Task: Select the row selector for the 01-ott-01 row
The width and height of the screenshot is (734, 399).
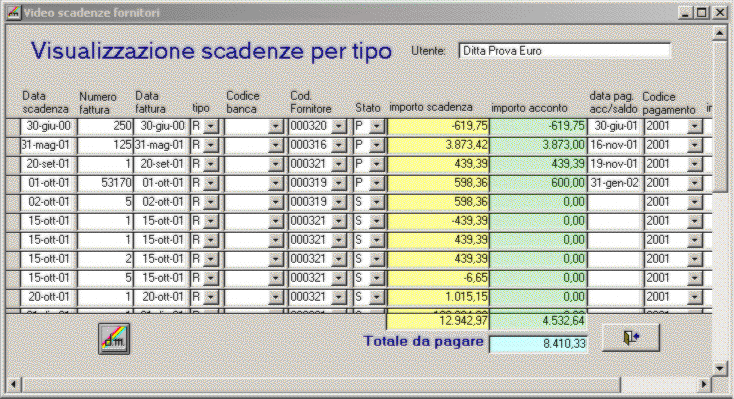Action: 13,184
